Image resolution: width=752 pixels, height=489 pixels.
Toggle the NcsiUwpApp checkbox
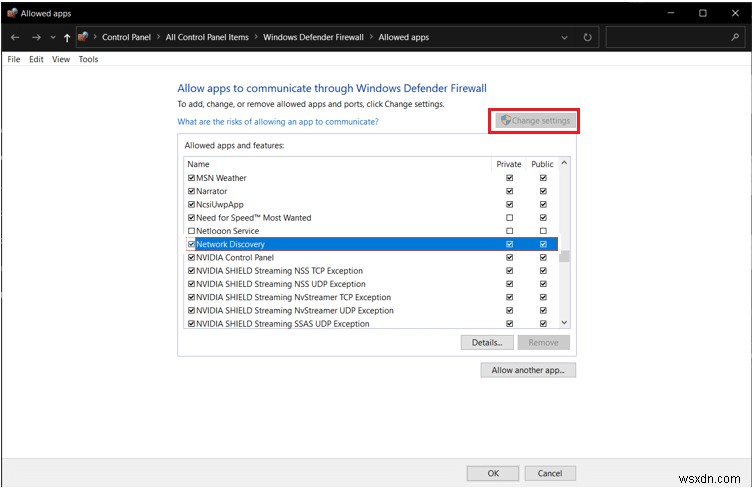[191, 204]
